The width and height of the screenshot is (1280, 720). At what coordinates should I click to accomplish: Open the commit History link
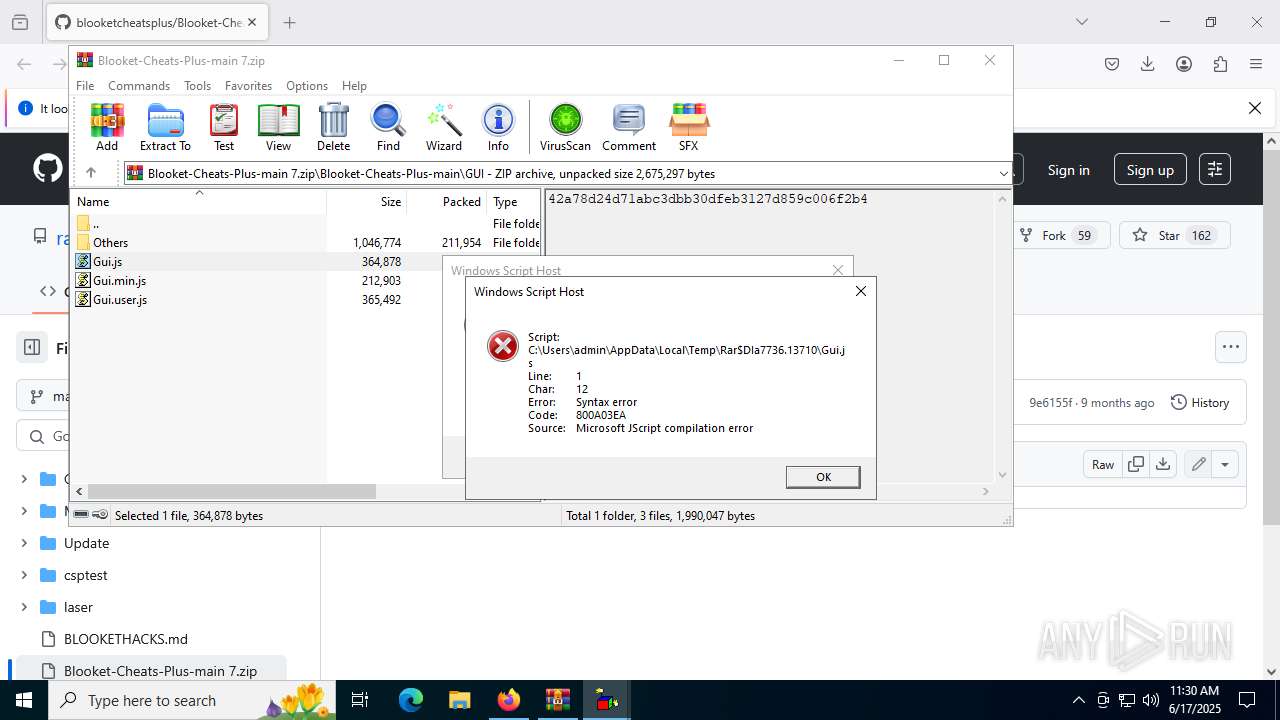click(1200, 402)
